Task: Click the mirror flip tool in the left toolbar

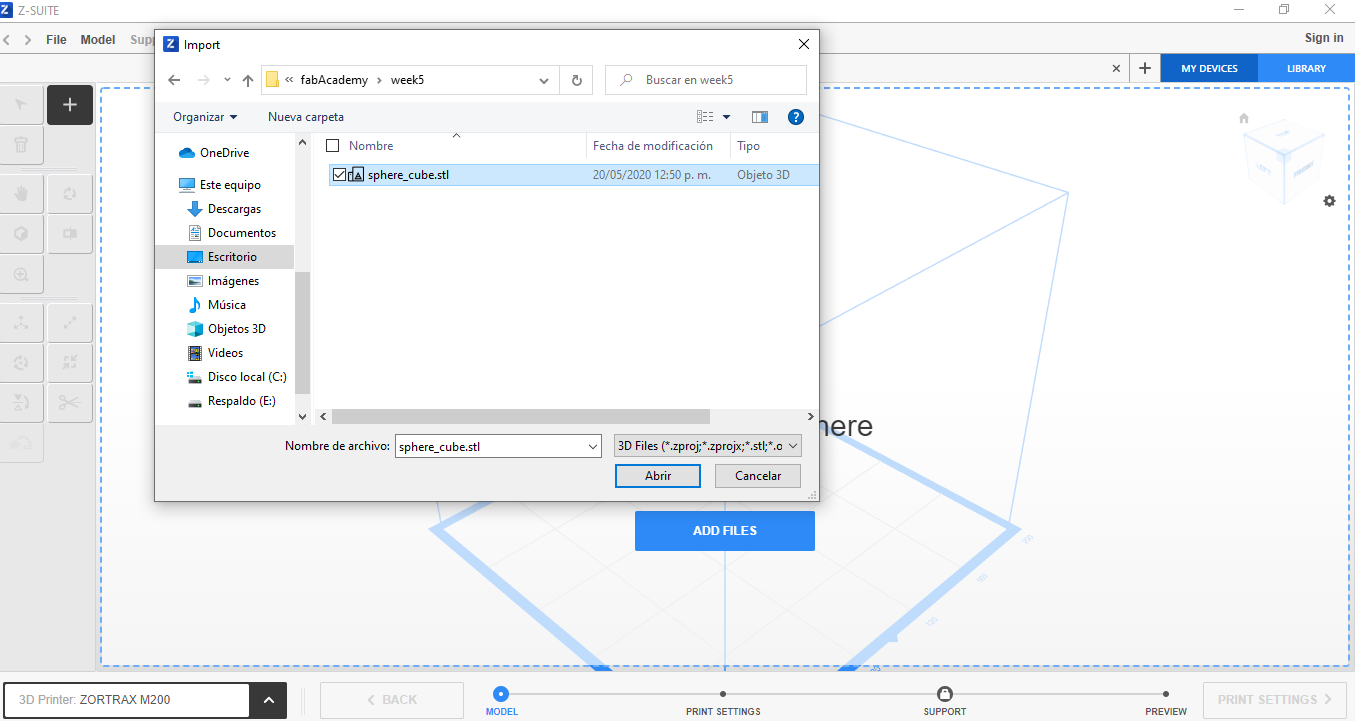Action: (22, 403)
